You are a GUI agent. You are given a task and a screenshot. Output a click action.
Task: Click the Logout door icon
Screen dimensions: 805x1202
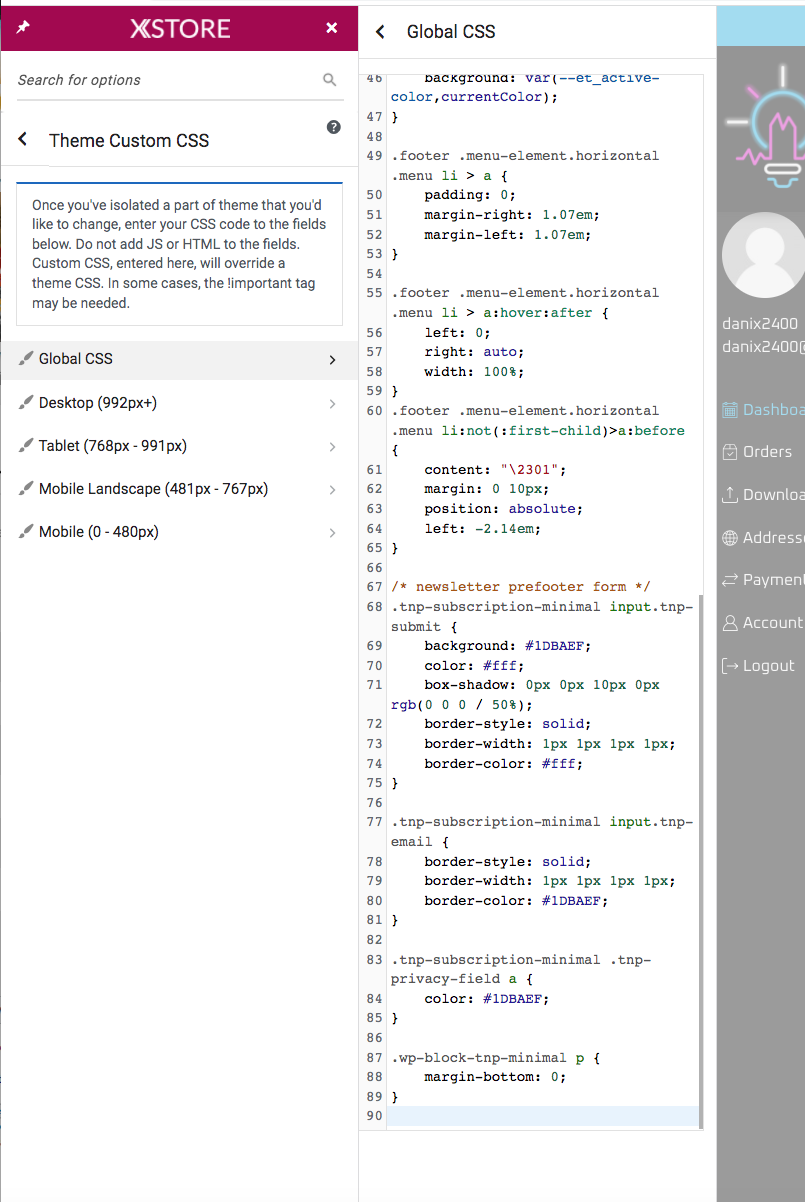point(730,666)
